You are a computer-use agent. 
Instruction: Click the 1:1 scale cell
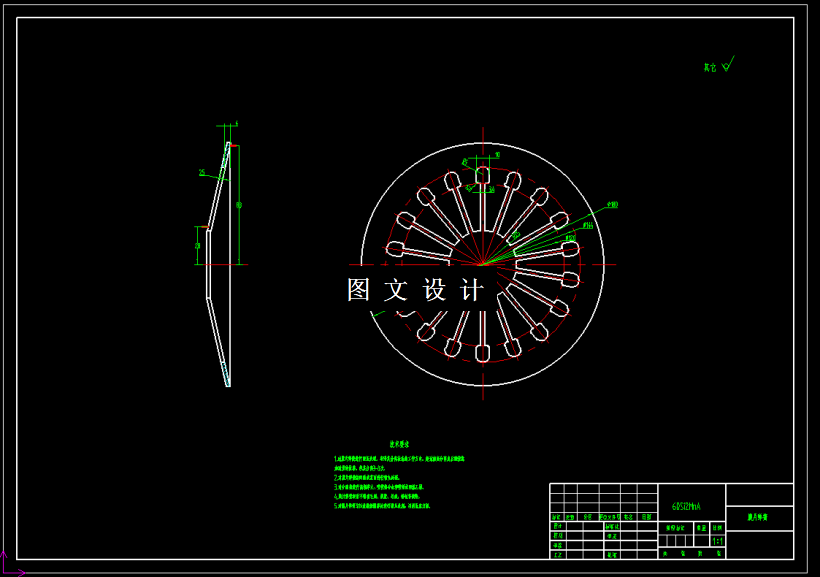click(x=718, y=541)
